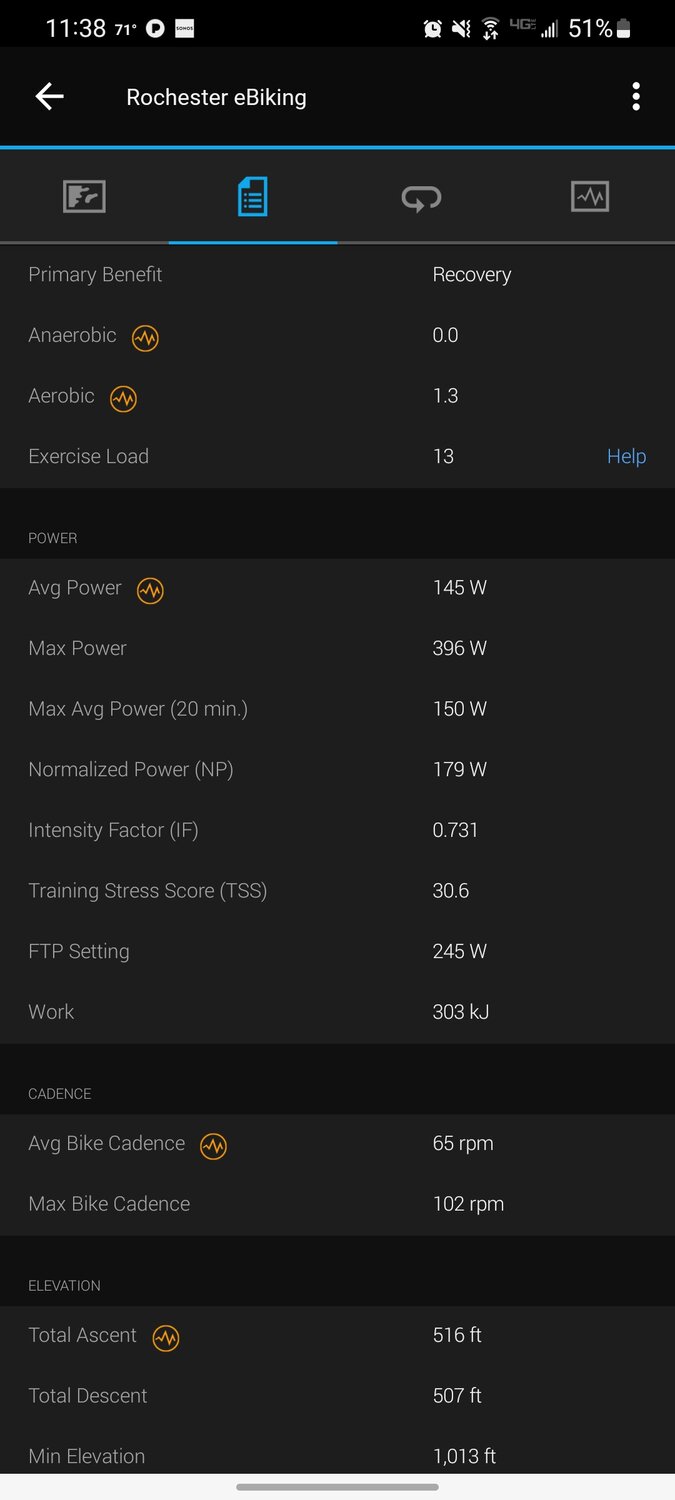Tap the alarm icon in status bar
The width and height of the screenshot is (675, 1500).
point(432,29)
